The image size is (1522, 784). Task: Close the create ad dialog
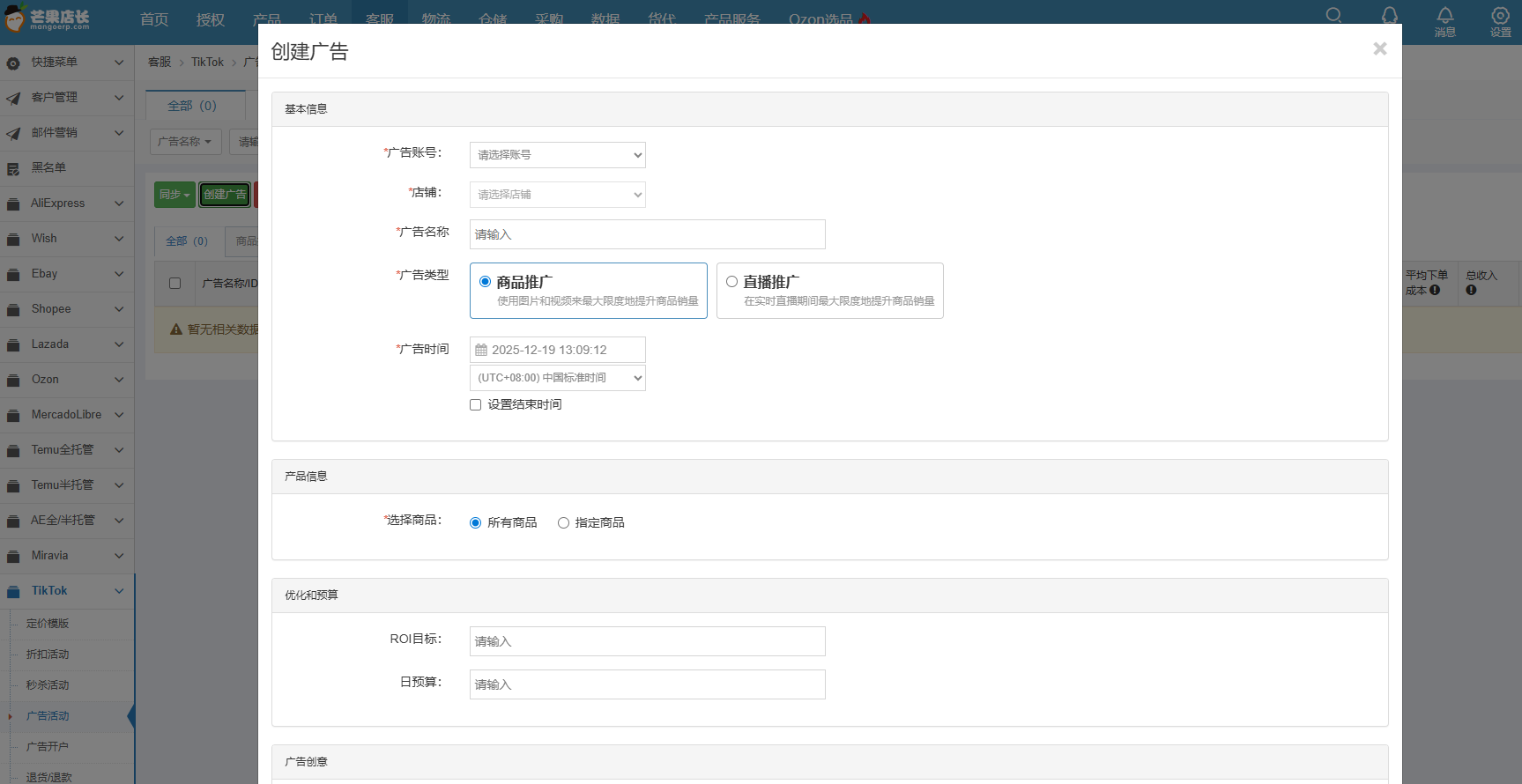(x=1379, y=49)
